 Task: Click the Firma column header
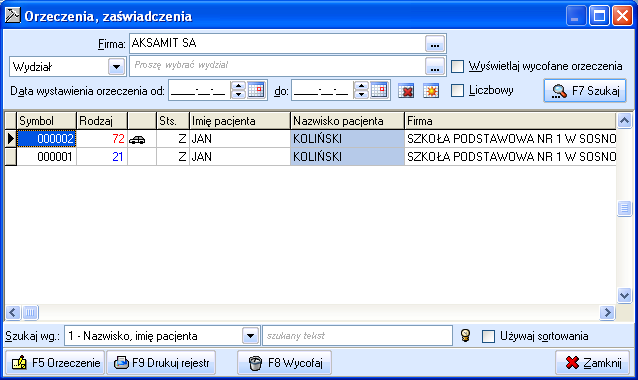[510, 121]
